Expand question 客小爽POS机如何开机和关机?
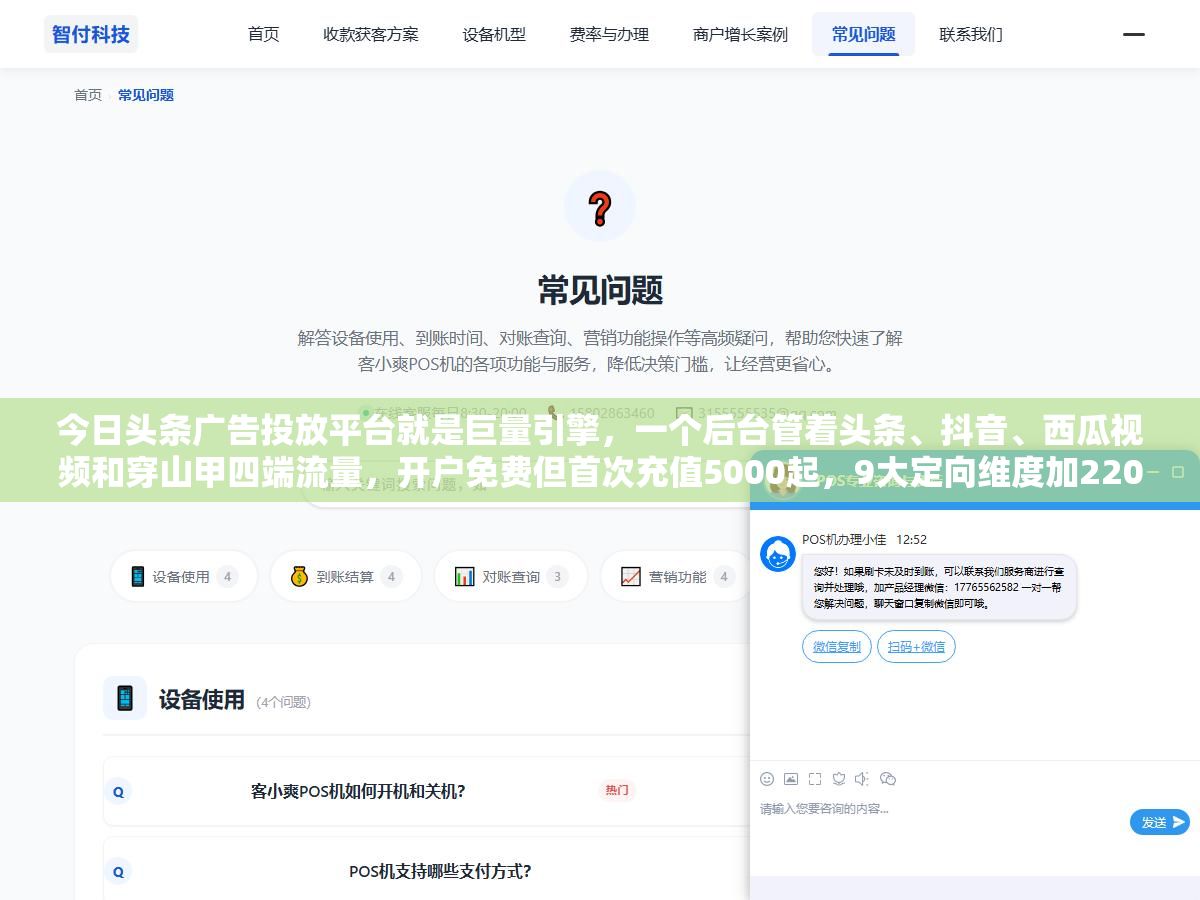Viewport: 1200px width, 900px height. (x=357, y=791)
